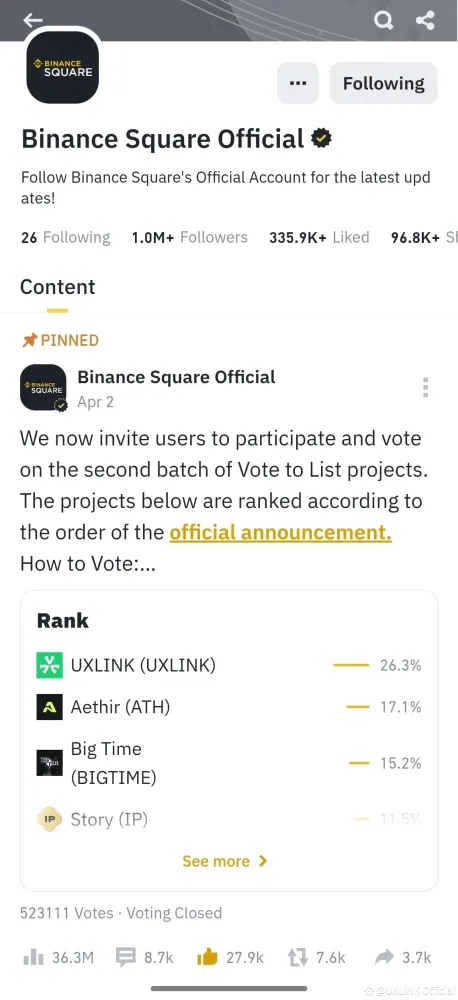Open the three-dot profile options button

[x=297, y=83]
